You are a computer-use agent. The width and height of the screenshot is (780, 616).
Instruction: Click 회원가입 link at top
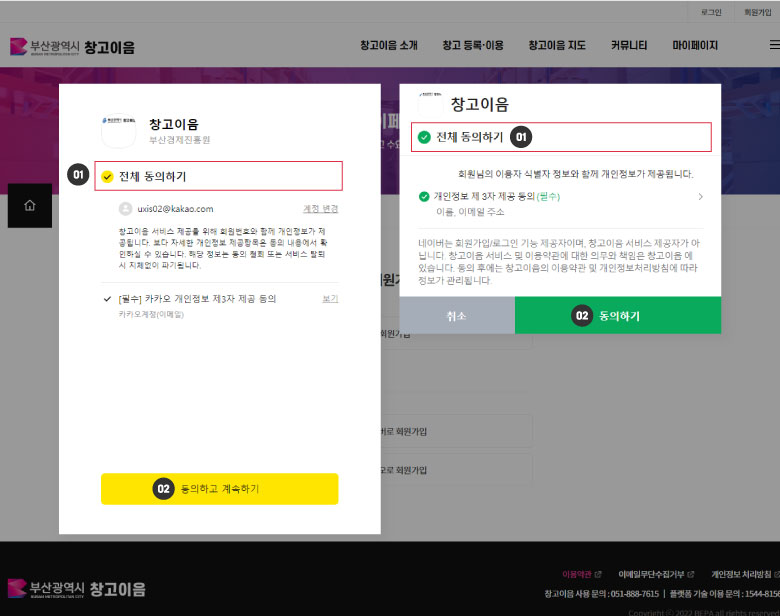tap(757, 12)
